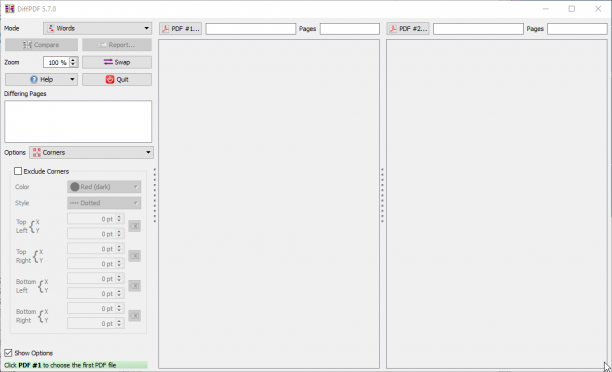612x372 pixels.
Task: Click the Report button
Action: point(117,45)
